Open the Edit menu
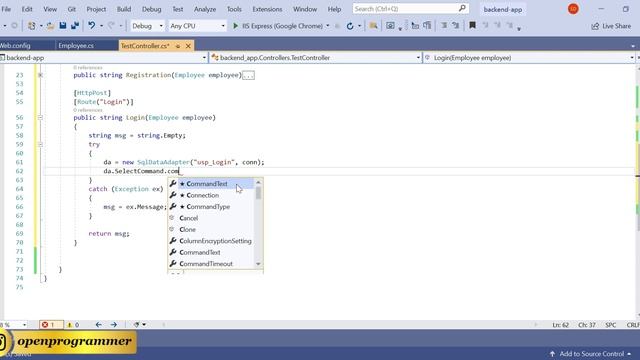The height and width of the screenshot is (360, 640). pos(27,9)
